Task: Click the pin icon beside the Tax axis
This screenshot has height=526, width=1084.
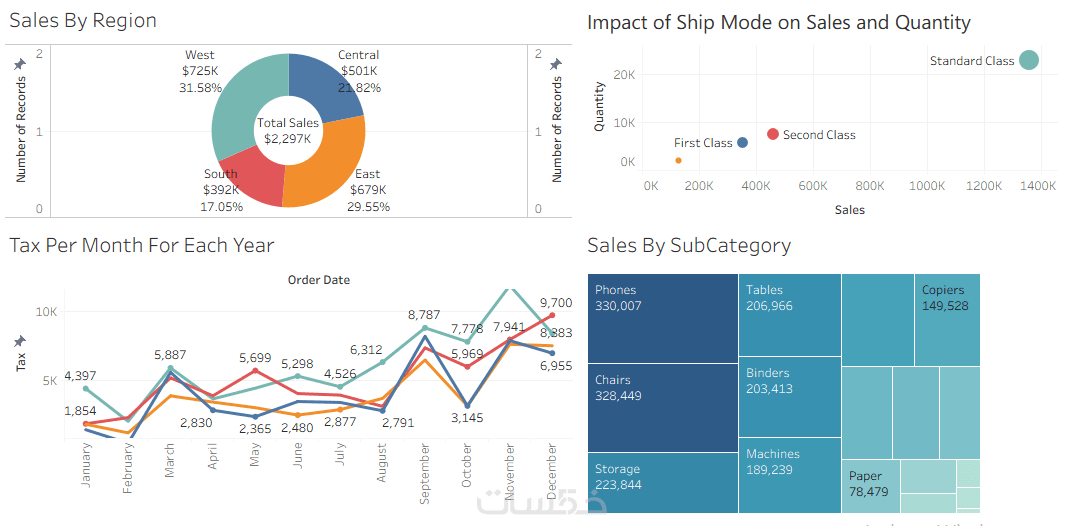Action: click(19, 342)
